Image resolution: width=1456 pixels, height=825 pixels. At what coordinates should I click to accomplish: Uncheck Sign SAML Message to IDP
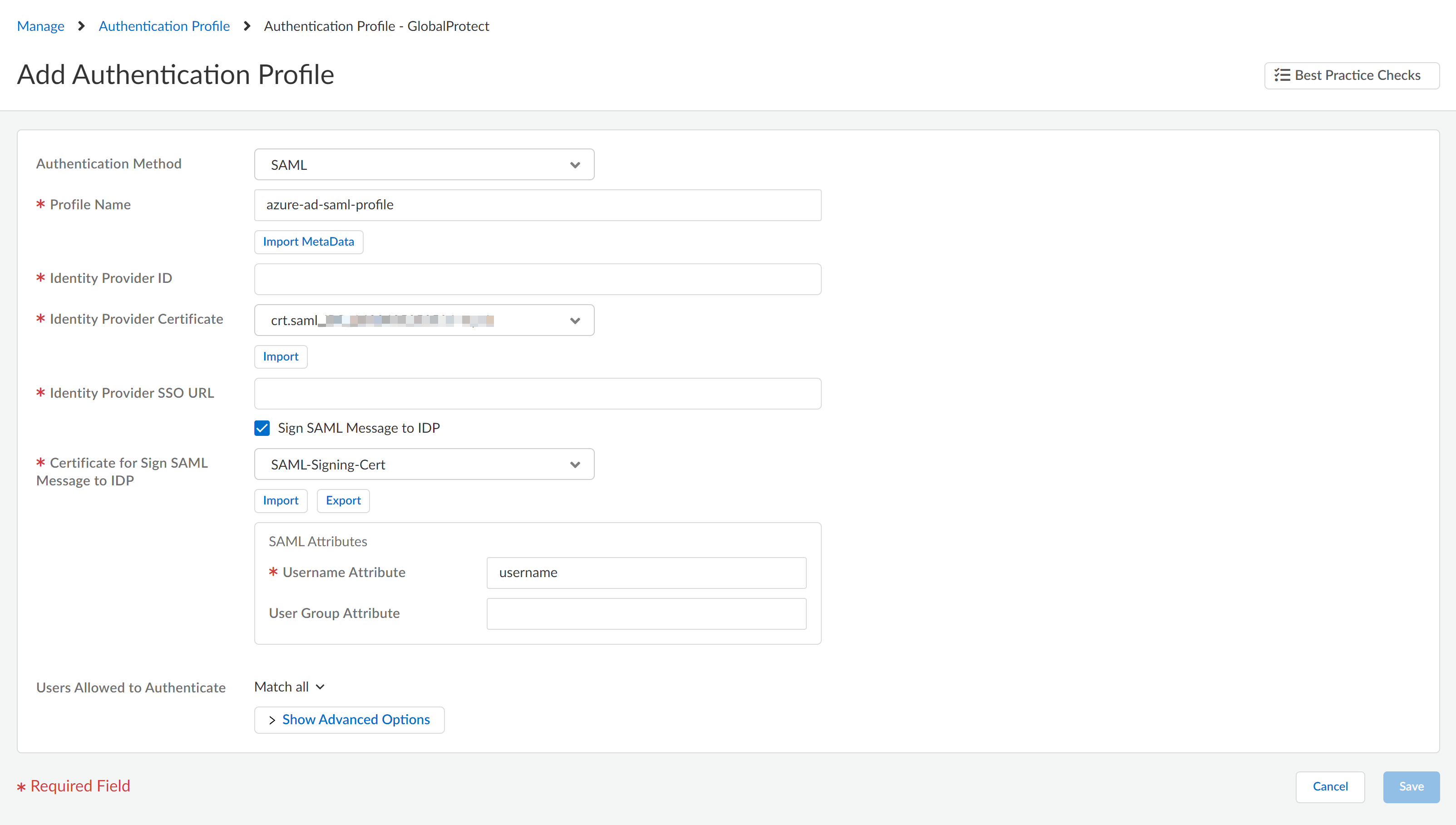coord(262,428)
